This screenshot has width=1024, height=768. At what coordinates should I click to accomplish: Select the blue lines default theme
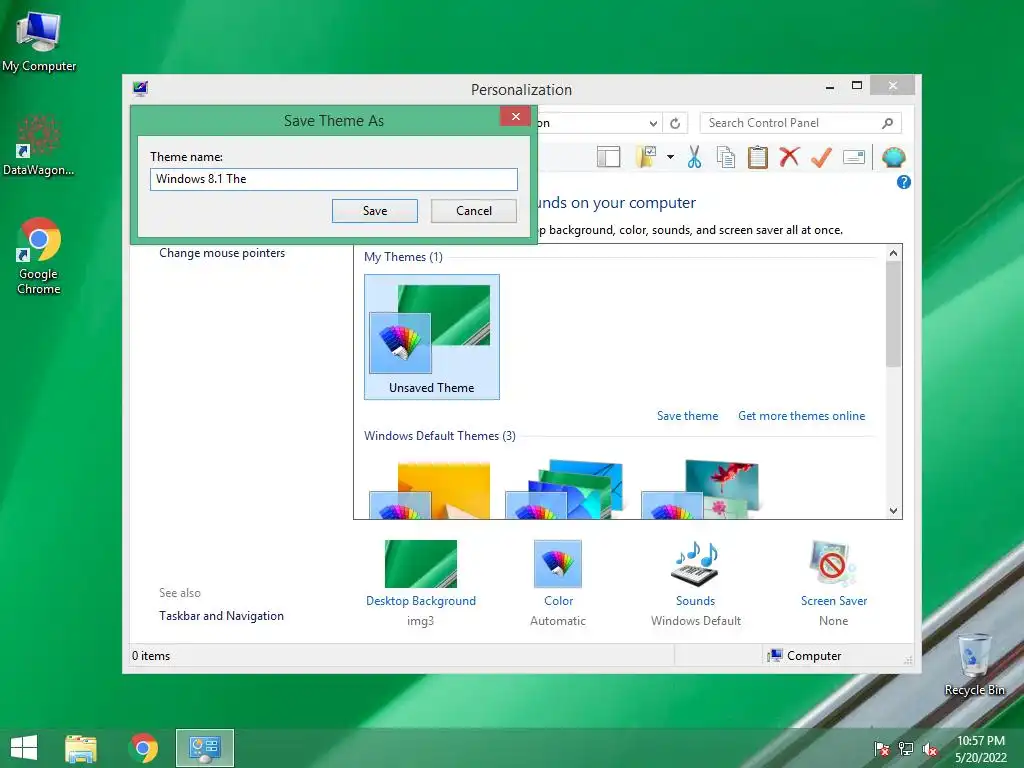[x=564, y=490]
